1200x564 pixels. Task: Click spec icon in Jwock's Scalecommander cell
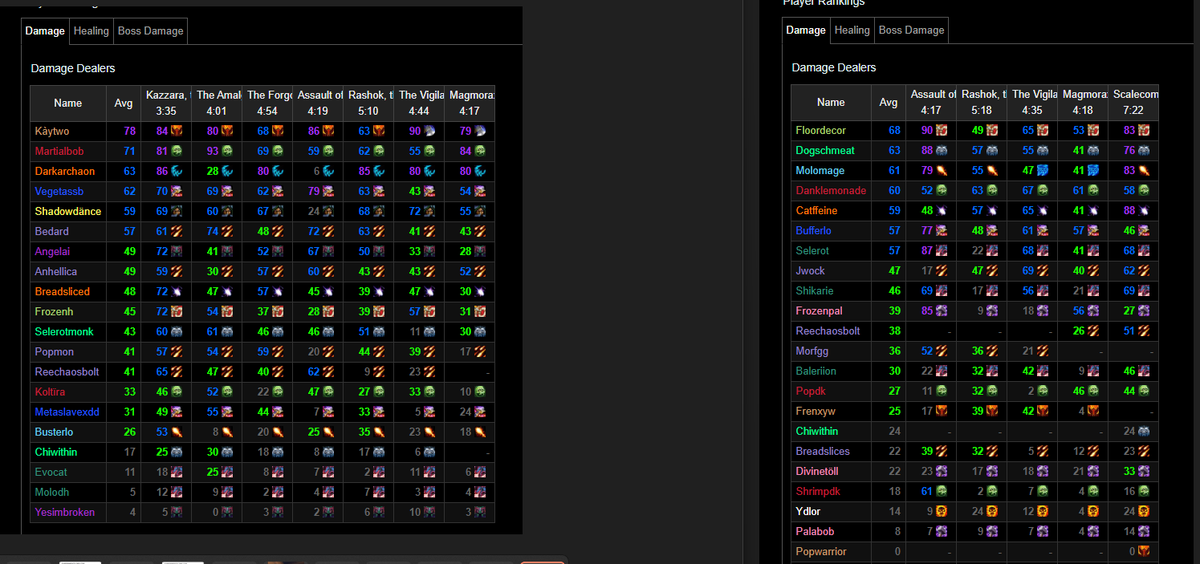[x=1144, y=271]
